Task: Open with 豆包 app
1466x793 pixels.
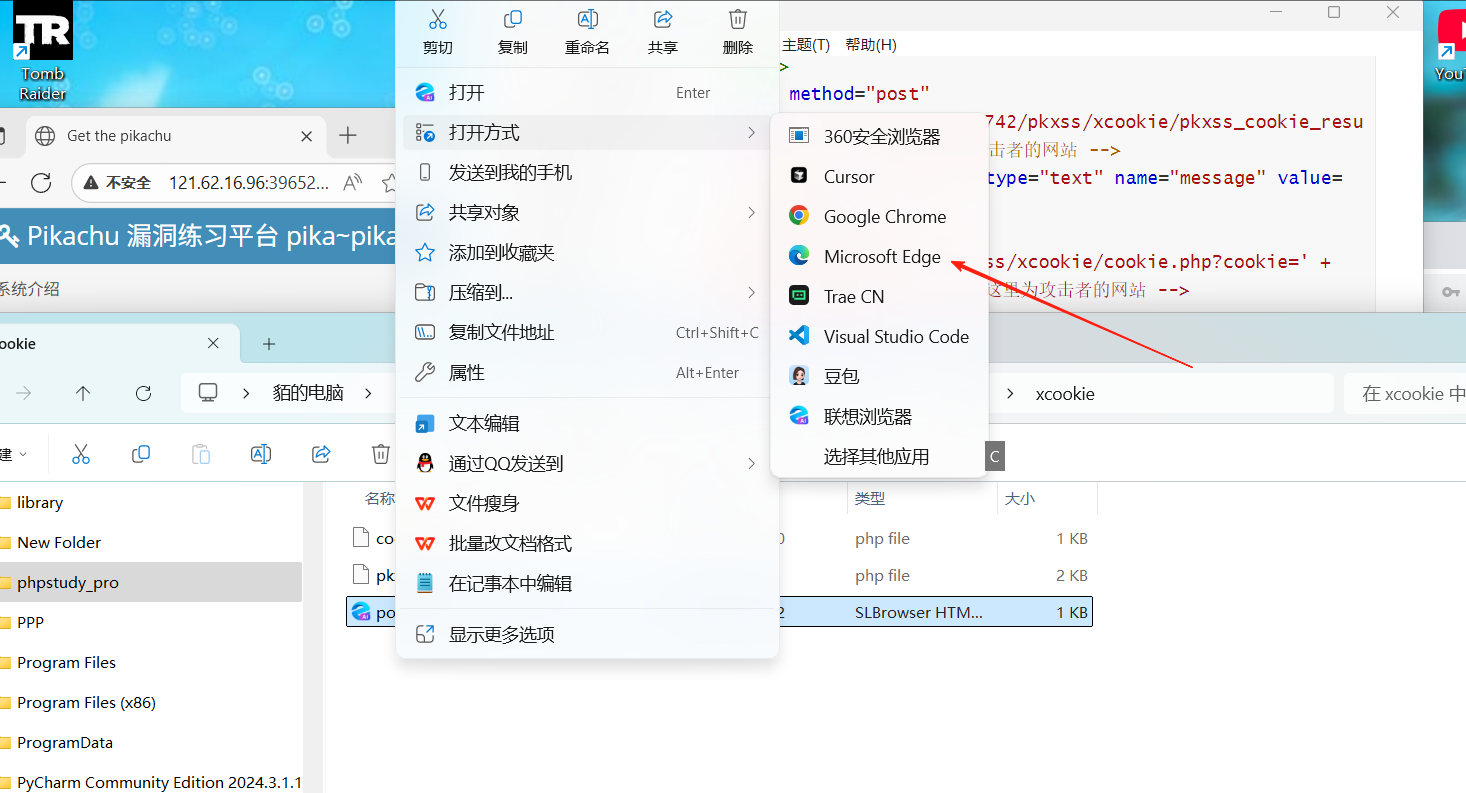Action: [879, 376]
